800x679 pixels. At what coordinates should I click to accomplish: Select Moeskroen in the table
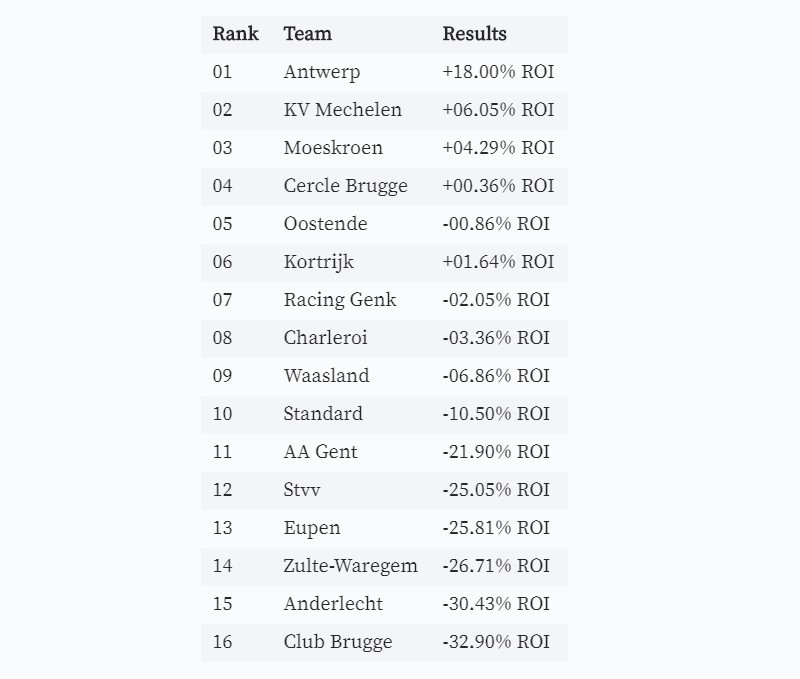coord(333,148)
